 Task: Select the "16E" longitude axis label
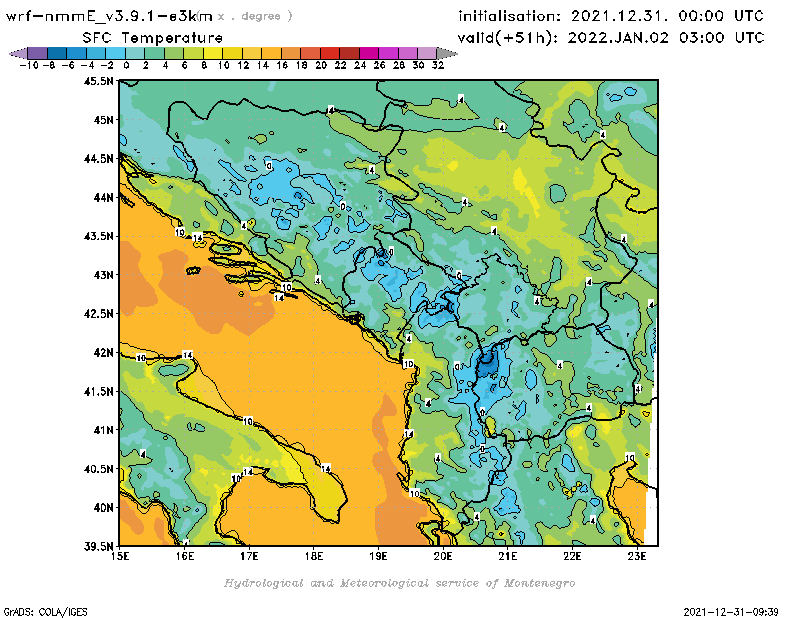pos(185,556)
